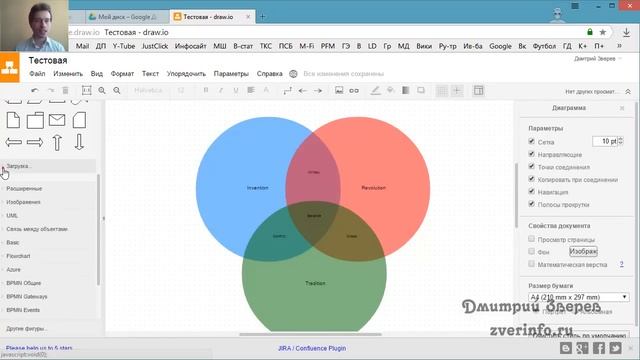
Task: Open the Справка menu
Action: 269,74
